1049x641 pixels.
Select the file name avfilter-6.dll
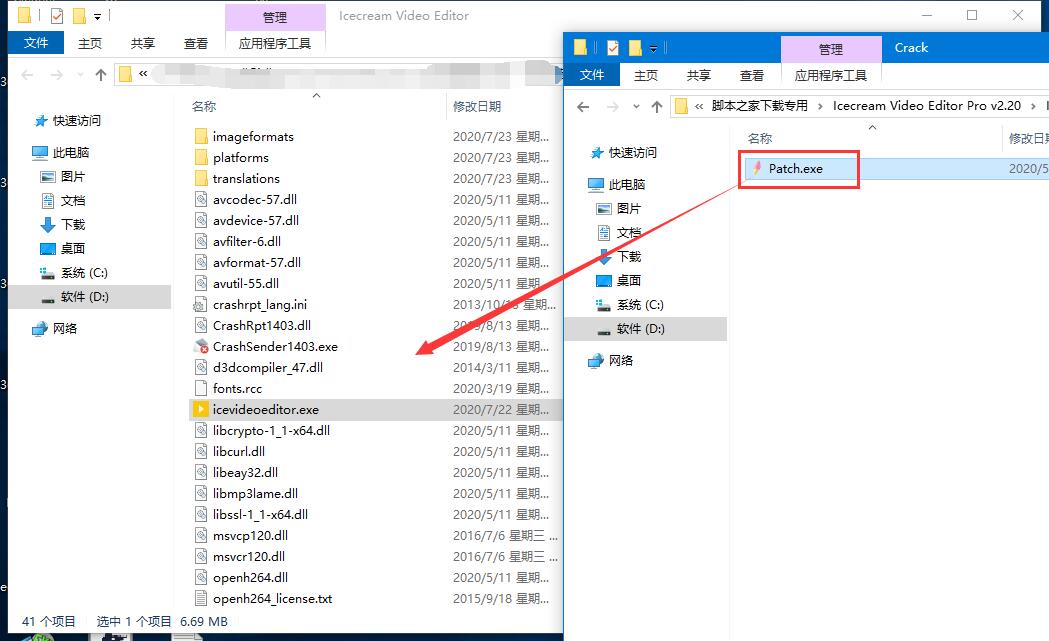[247, 242]
